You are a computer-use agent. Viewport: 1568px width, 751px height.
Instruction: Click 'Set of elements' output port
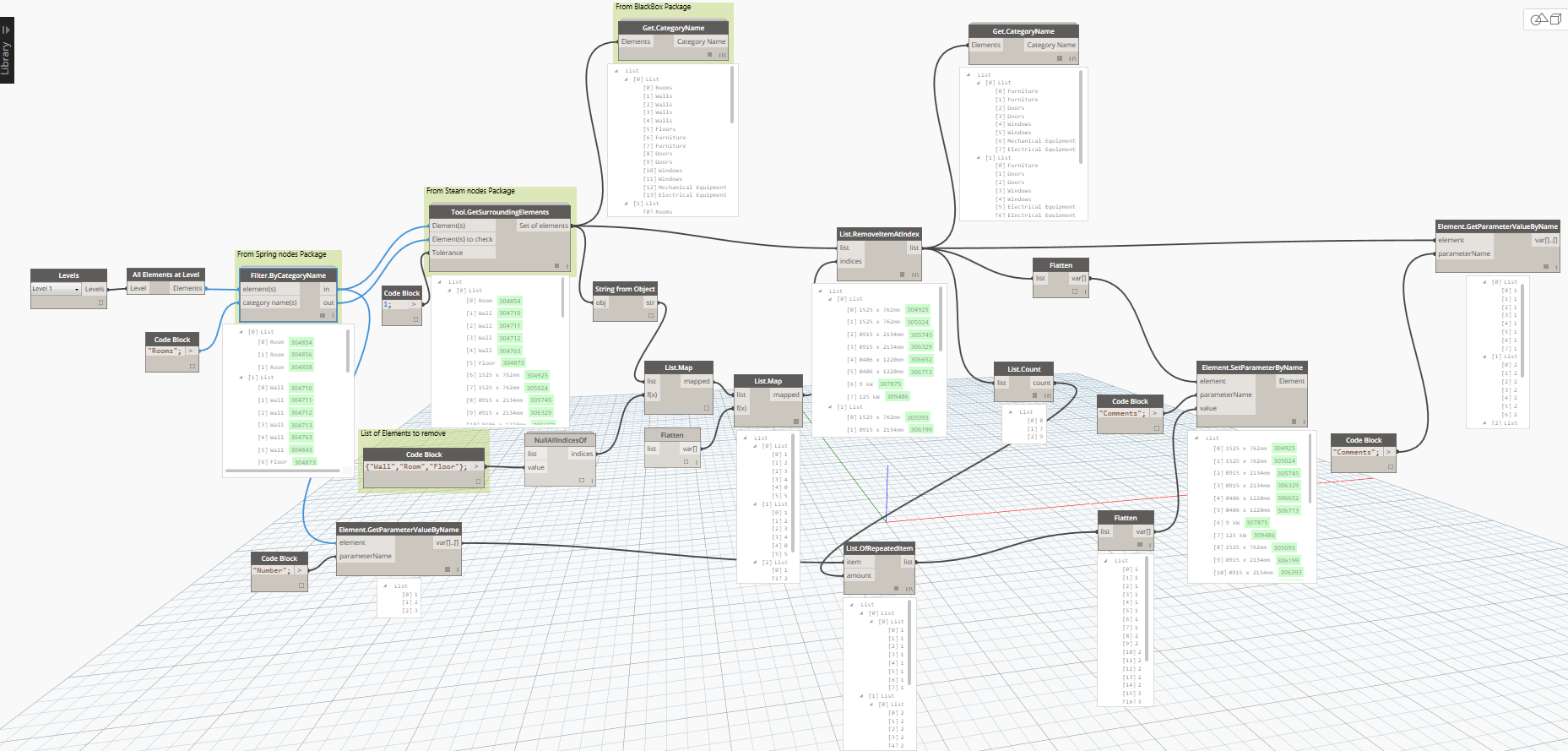point(544,226)
